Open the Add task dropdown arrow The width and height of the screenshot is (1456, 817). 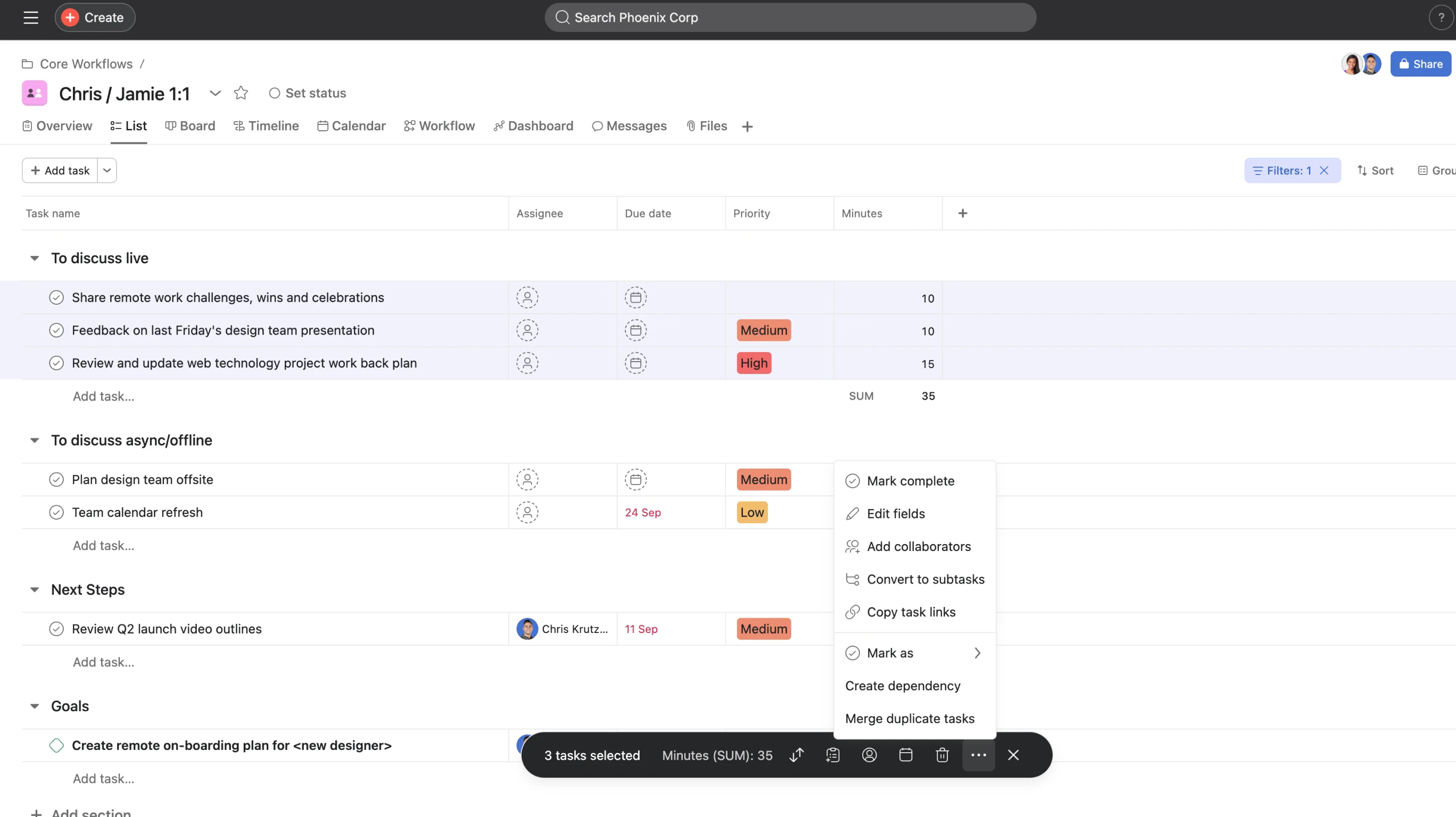[x=107, y=170]
